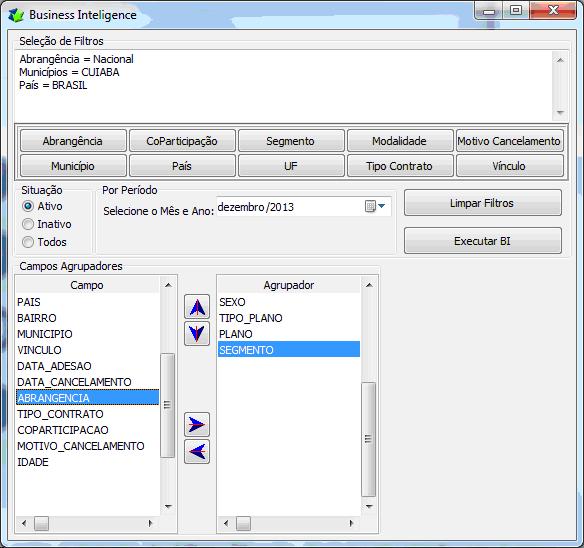The height and width of the screenshot is (548, 584).
Task: Click right arrow to add field to Agrupador
Action: coord(197,424)
